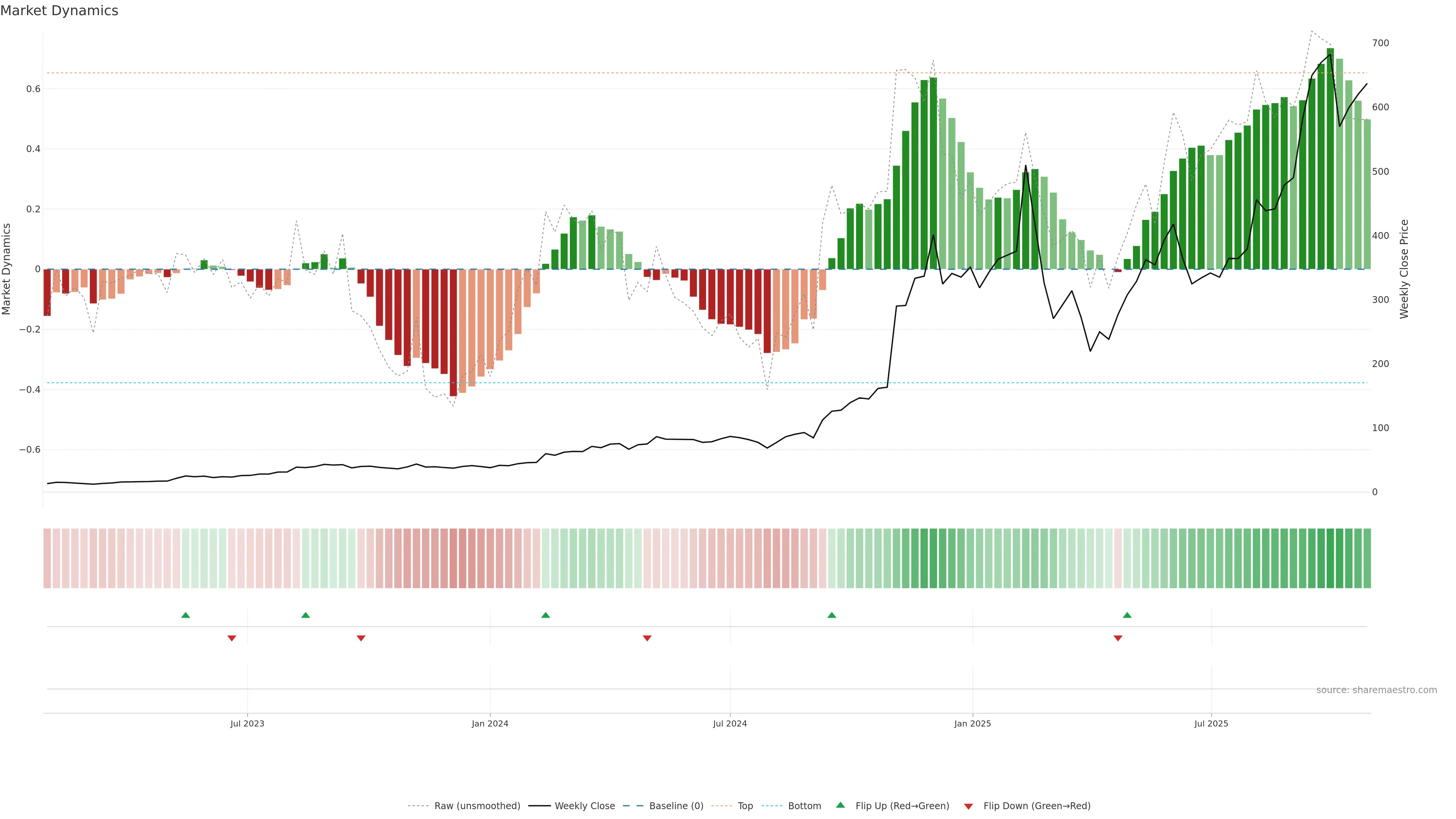Screen dimensions: 1456x819
Task: Click the green flip-up marker near January 2024
Action: click(x=546, y=615)
